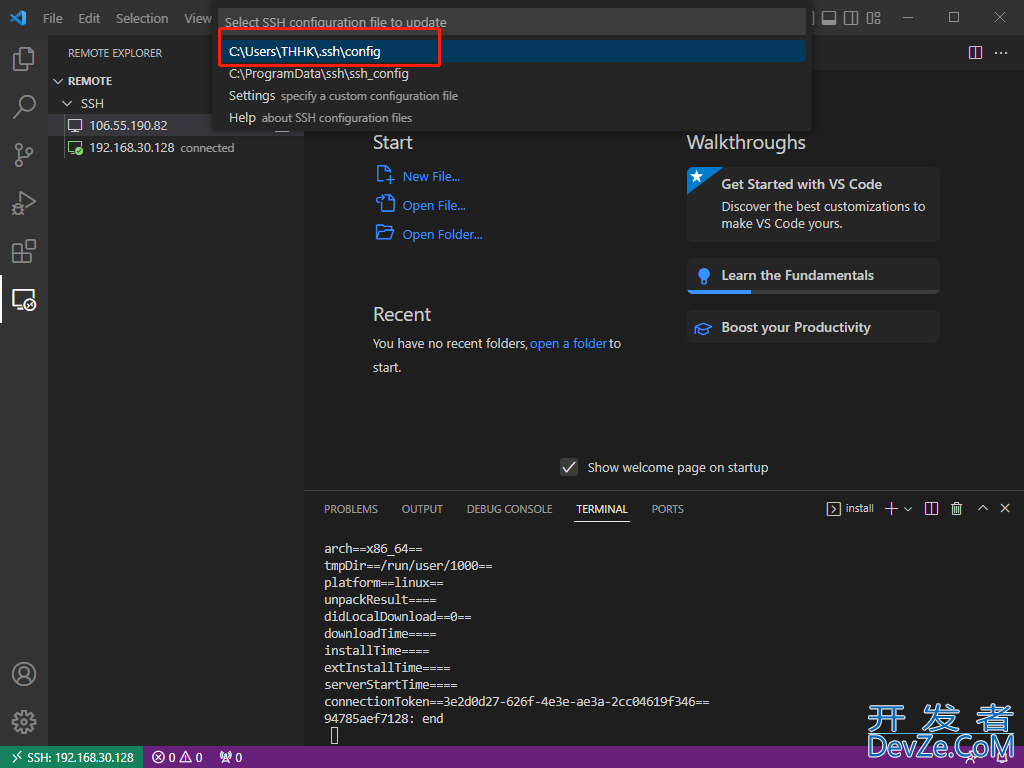Collapse the REMOTE section
The width and height of the screenshot is (1024, 768).
click(x=58, y=81)
